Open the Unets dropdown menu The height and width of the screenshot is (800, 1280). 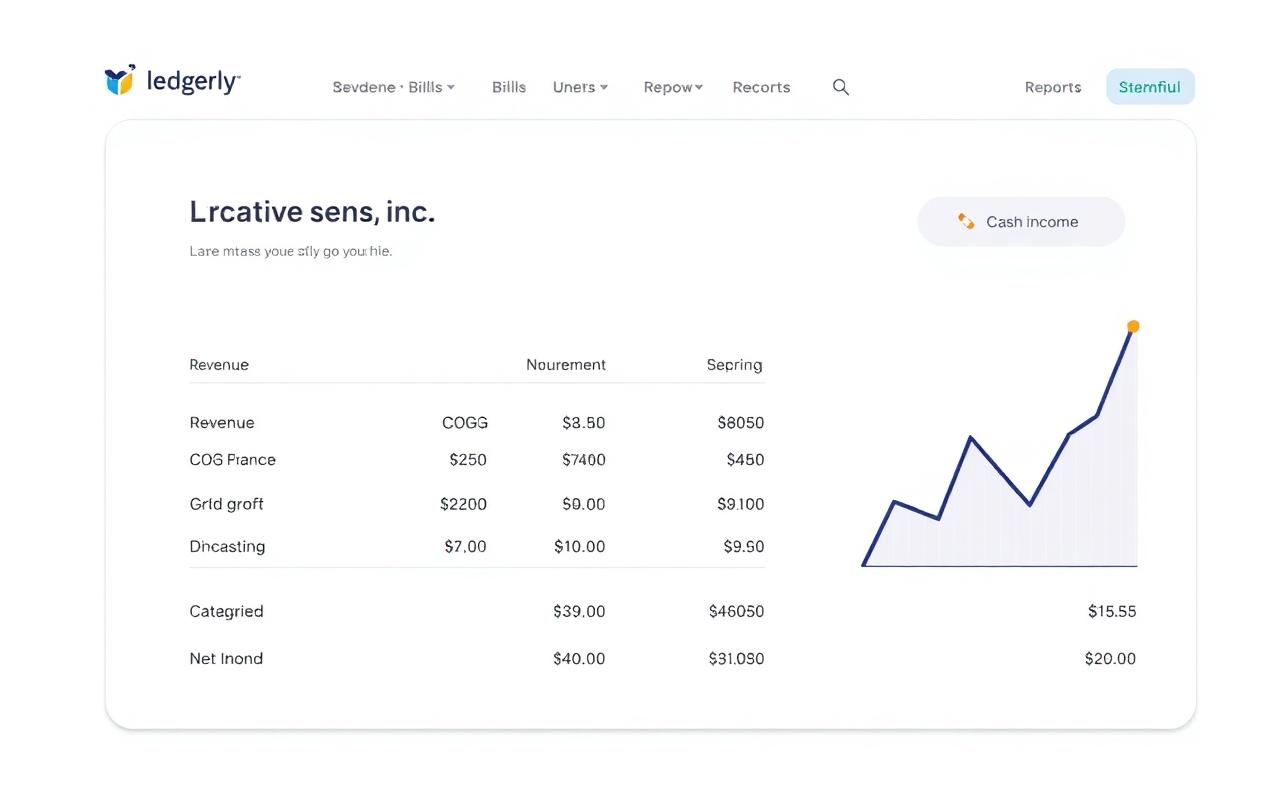click(580, 87)
